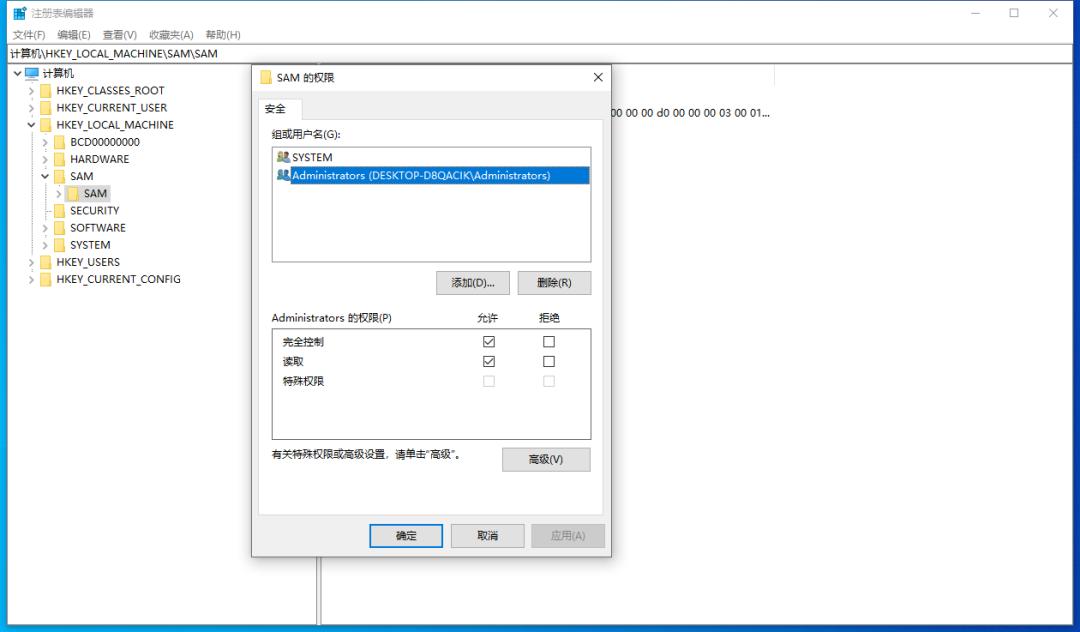The width and height of the screenshot is (1080, 632).
Task: Collapse HKEY_LOCAL_MACHINE tree node
Action: pos(31,125)
